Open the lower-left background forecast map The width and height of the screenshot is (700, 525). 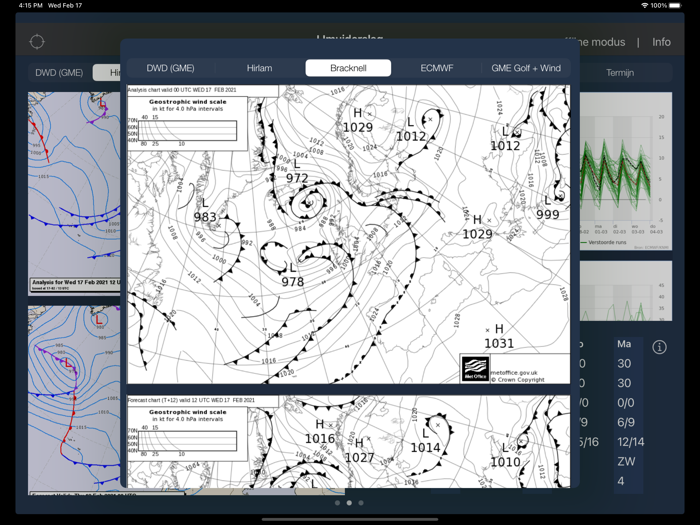tap(74, 400)
